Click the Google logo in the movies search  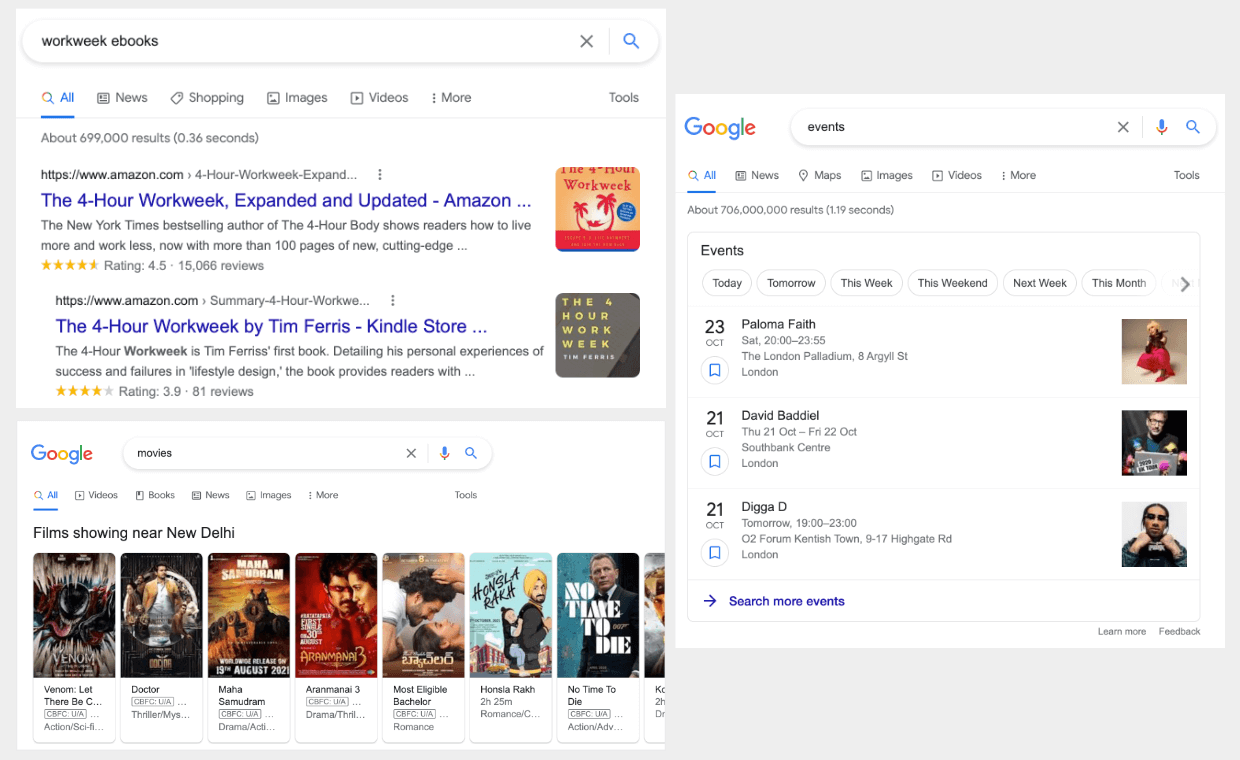62,454
